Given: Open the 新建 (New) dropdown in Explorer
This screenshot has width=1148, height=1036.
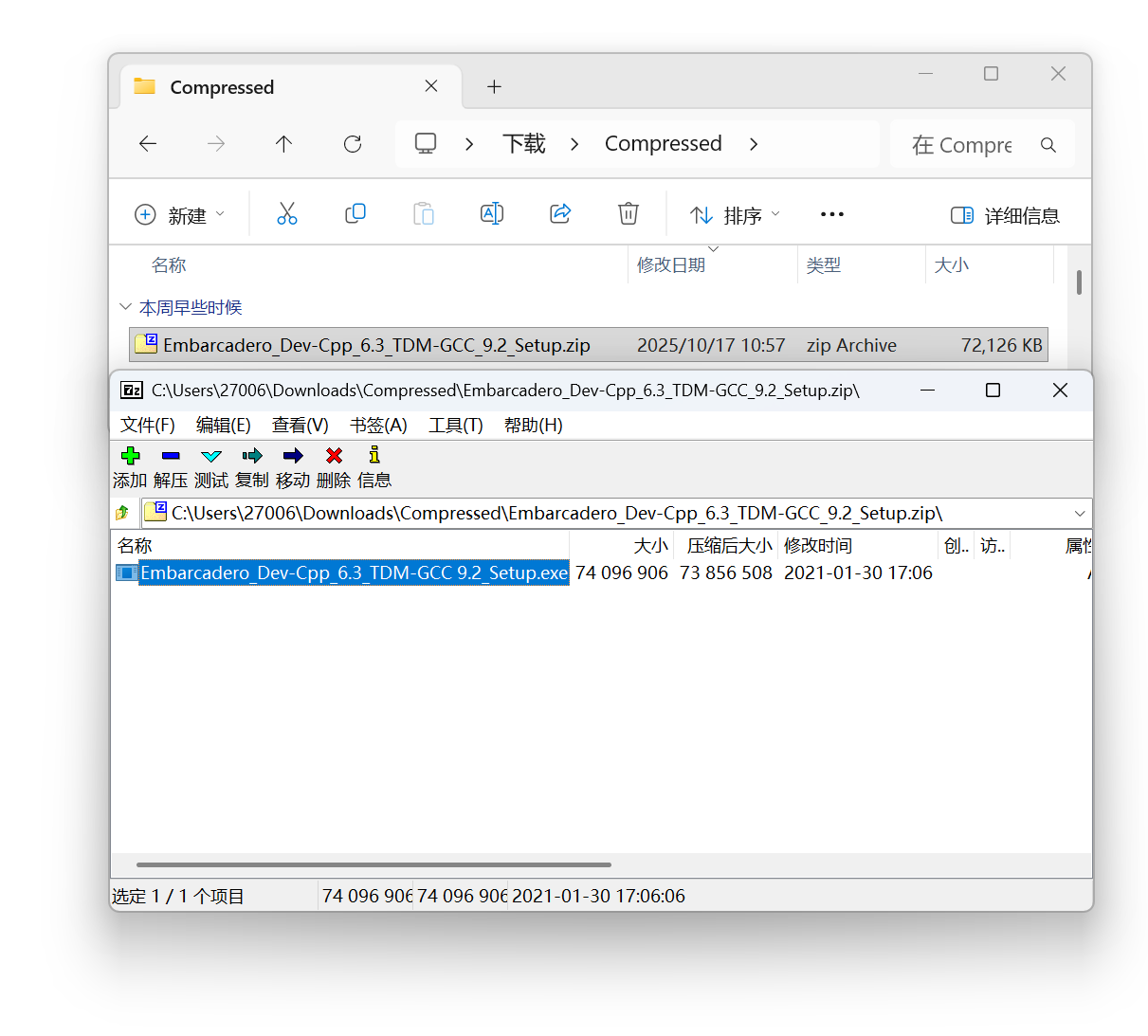Looking at the screenshot, I should coord(180,215).
